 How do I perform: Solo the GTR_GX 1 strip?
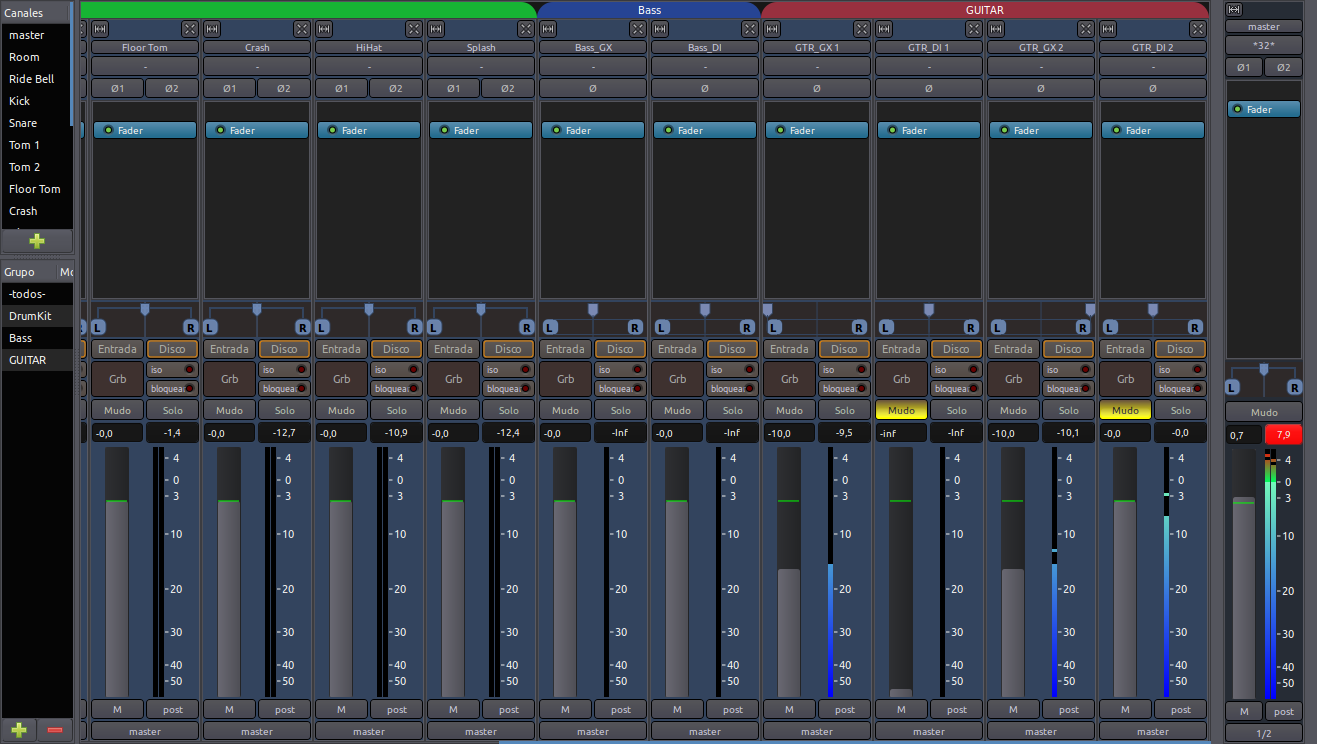tap(845, 410)
